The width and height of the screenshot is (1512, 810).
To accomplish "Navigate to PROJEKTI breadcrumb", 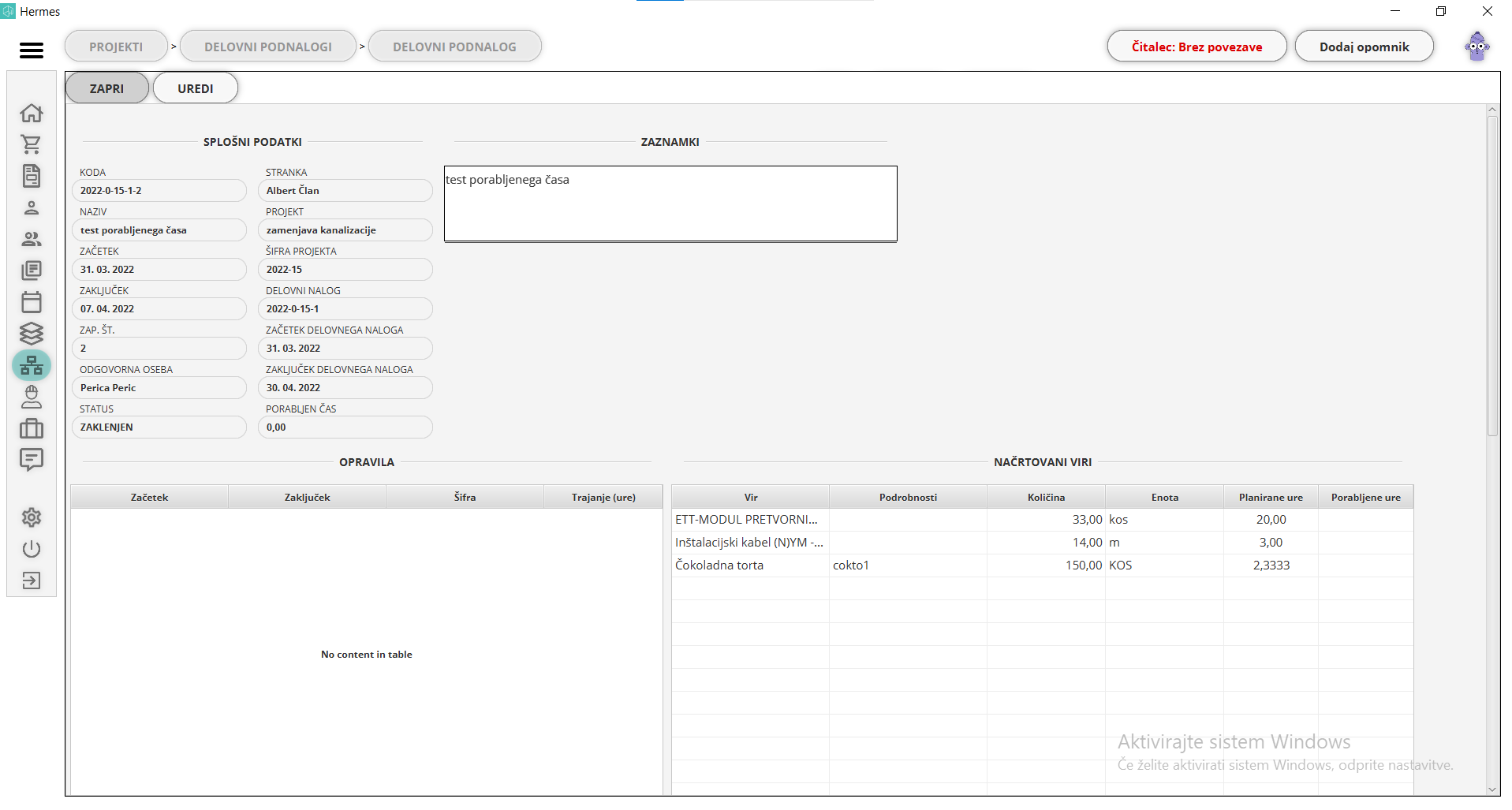I will (116, 47).
